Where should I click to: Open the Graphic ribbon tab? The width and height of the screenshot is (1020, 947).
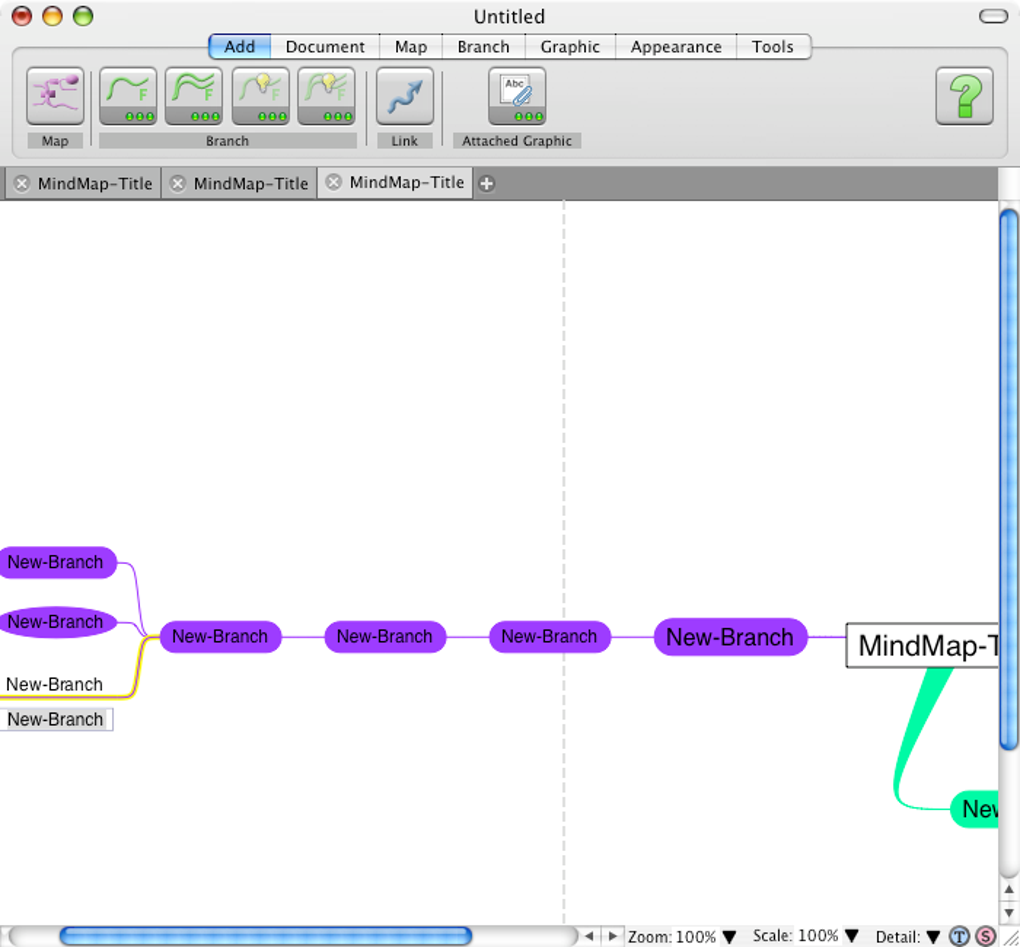(569, 46)
